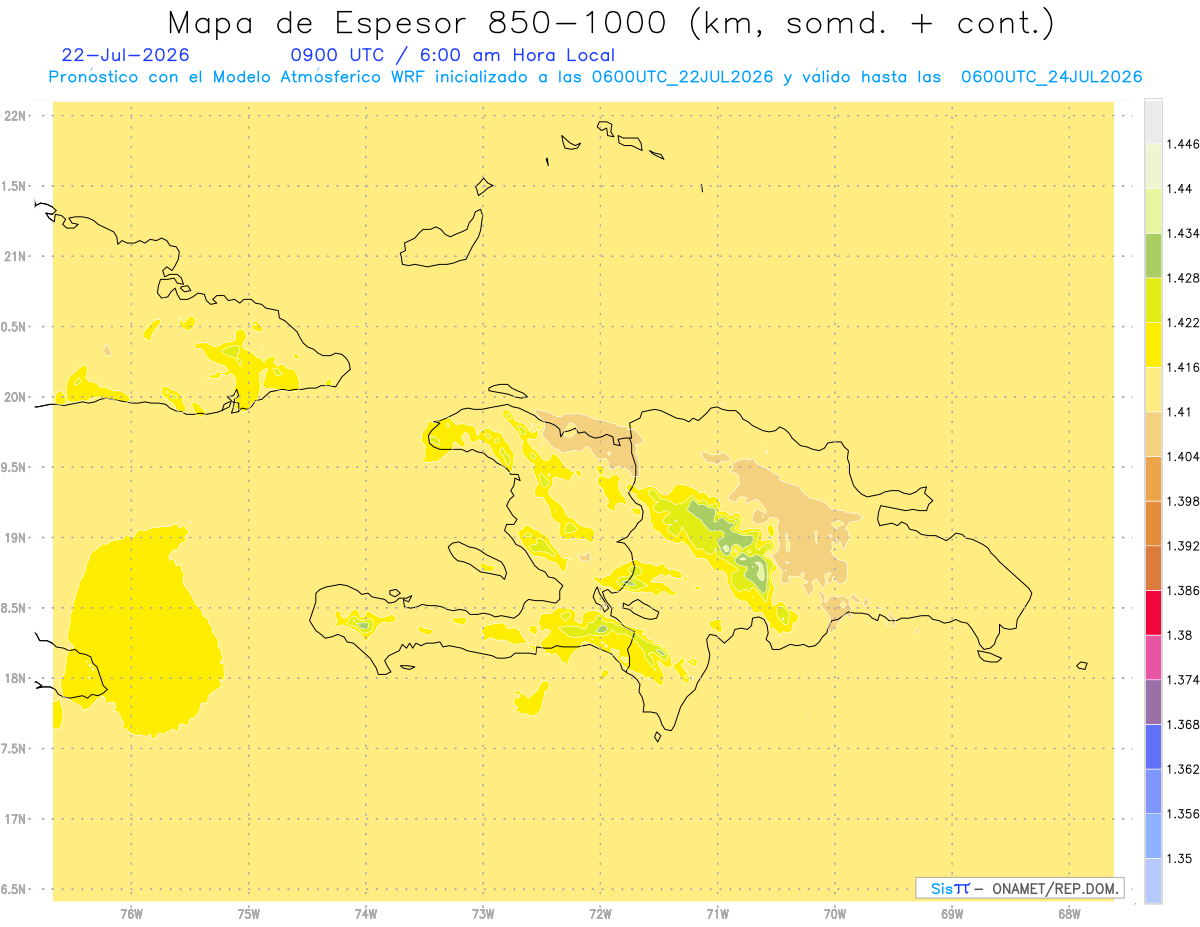Click the 22N latitude label

tap(14, 116)
